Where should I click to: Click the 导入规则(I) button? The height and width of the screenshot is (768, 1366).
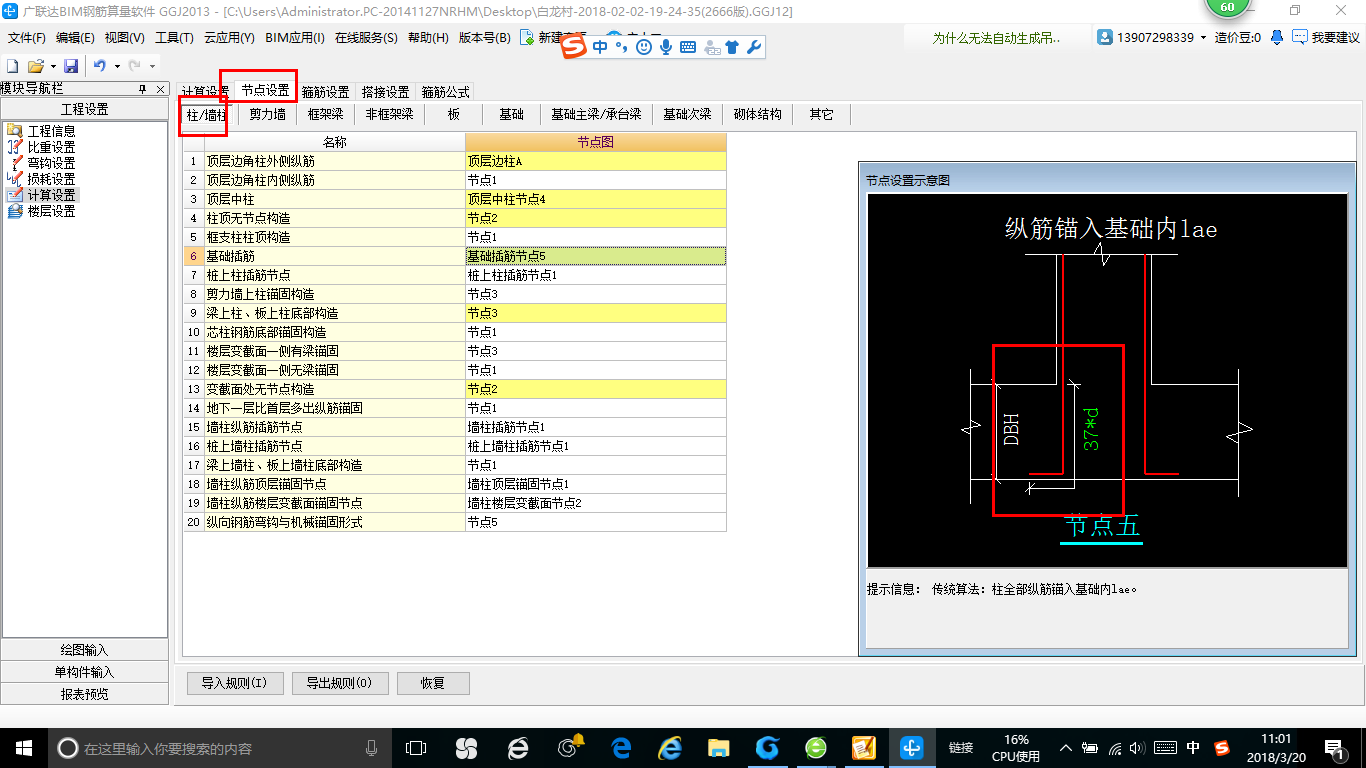234,684
